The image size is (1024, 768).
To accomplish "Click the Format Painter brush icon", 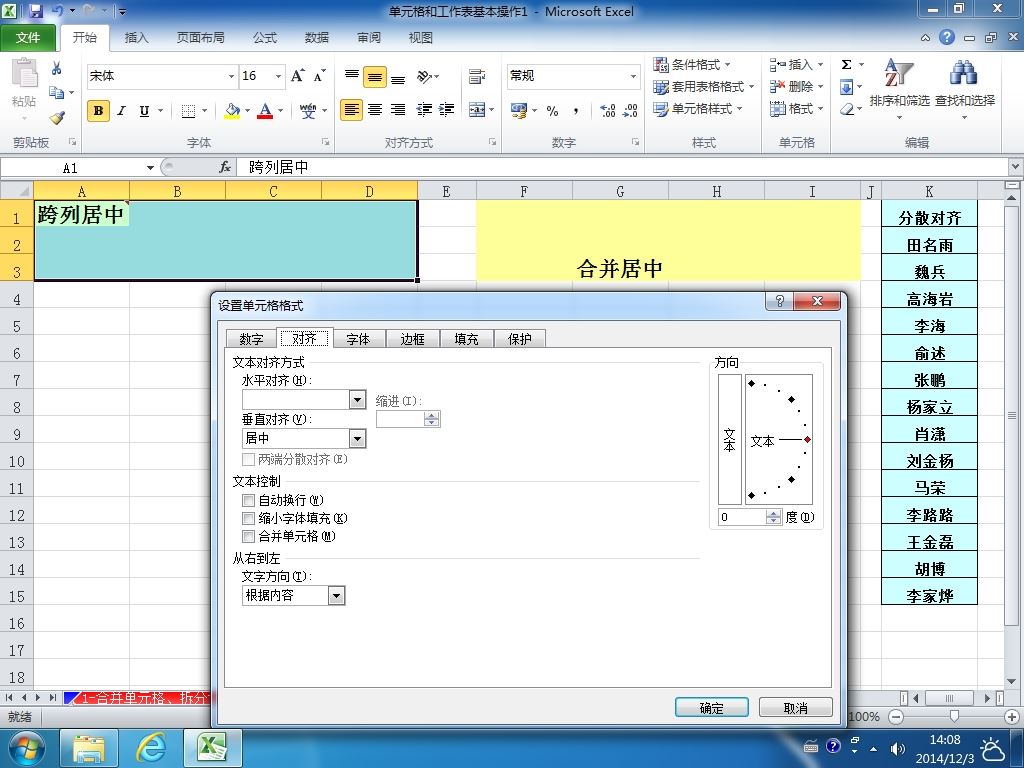I will tap(57, 118).
